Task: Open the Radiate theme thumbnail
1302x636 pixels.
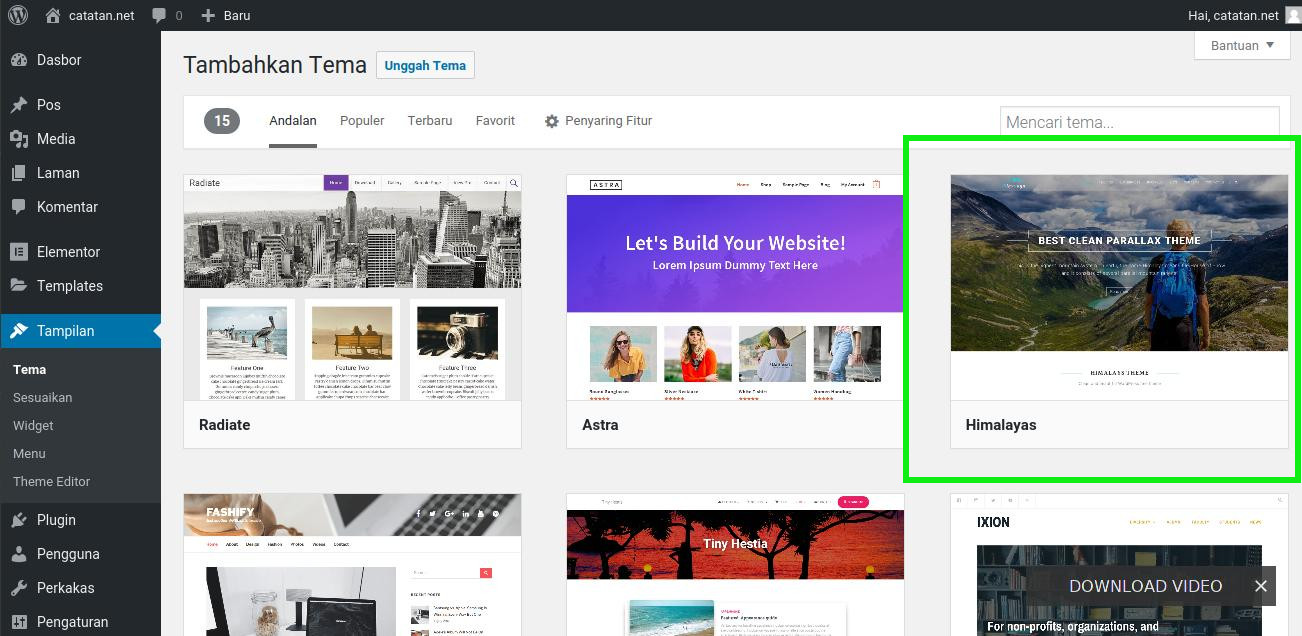Action: (x=352, y=288)
